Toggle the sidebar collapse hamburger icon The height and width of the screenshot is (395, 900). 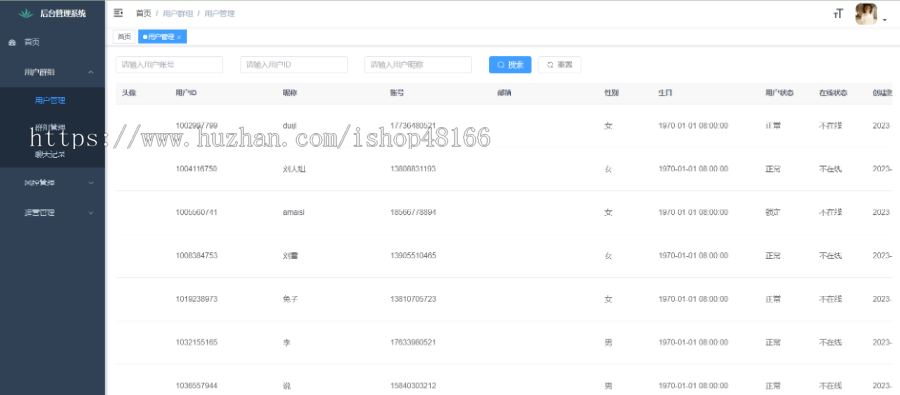tap(118, 13)
